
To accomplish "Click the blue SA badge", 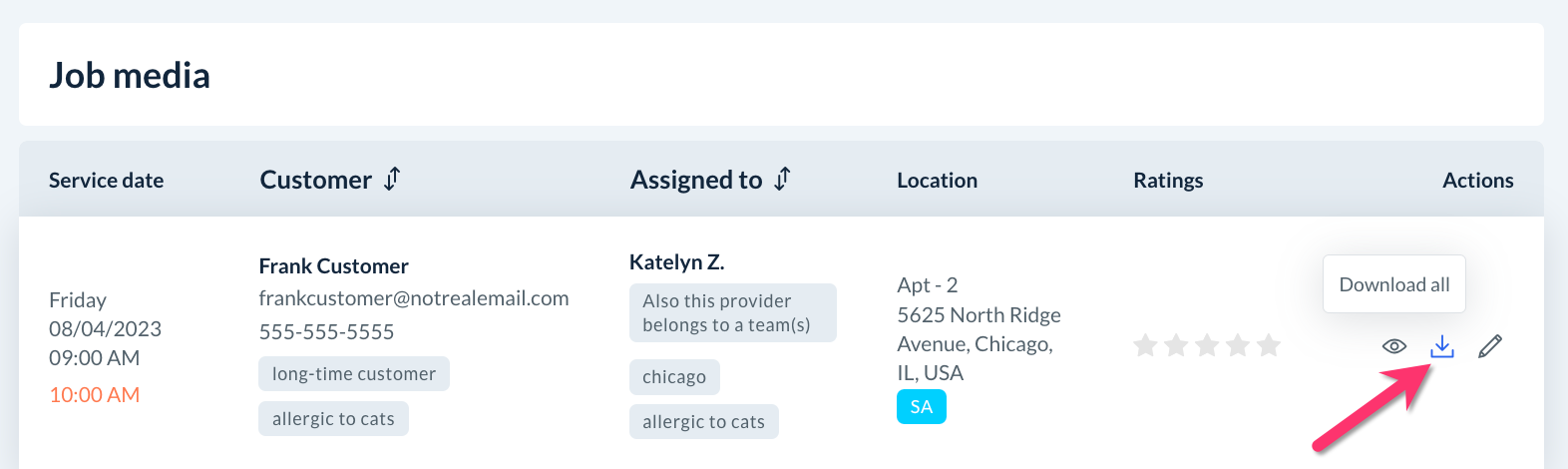I will click(x=922, y=407).
